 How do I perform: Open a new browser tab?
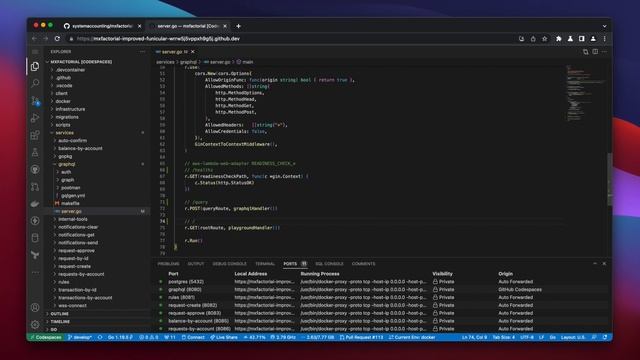click(x=238, y=26)
